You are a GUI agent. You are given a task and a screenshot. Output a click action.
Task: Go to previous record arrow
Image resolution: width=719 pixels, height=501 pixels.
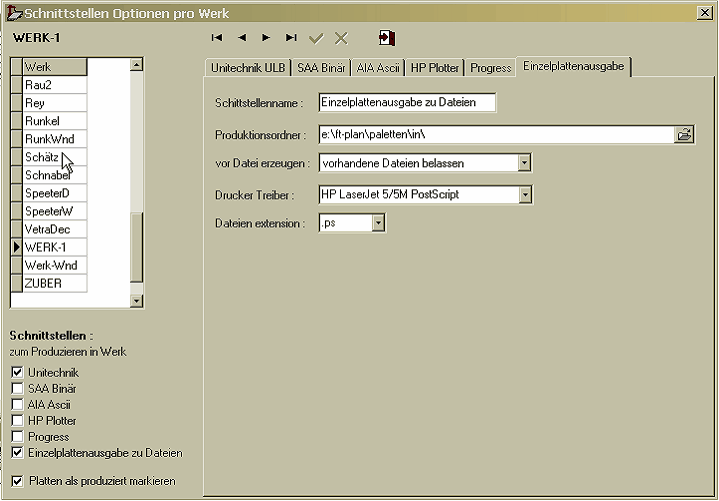coord(242,38)
